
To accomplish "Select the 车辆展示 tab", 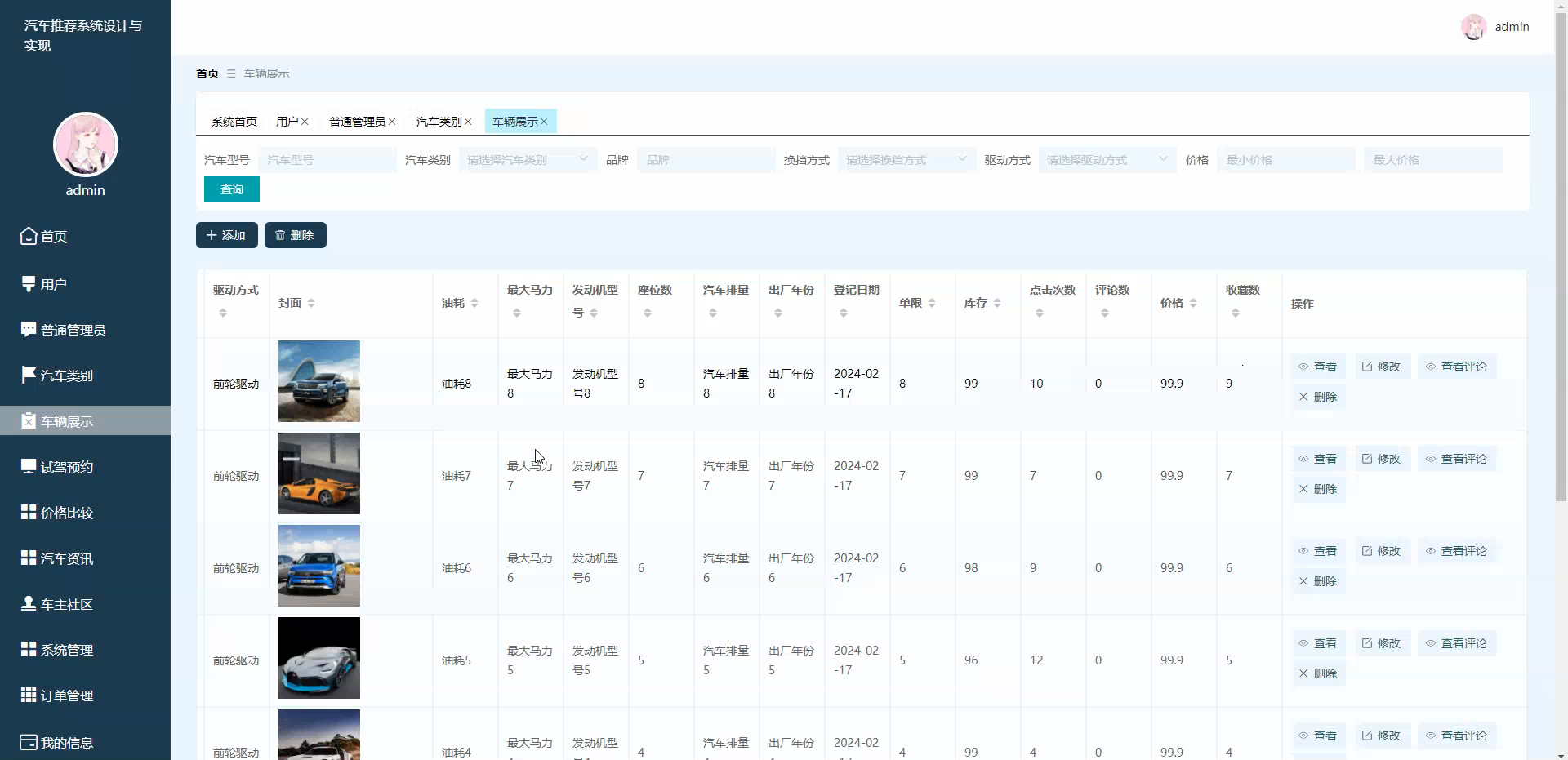I will 515,122.
